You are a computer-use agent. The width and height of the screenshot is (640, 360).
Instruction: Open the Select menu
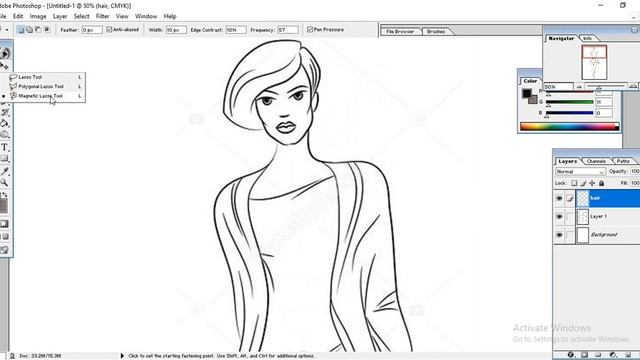coord(81,16)
